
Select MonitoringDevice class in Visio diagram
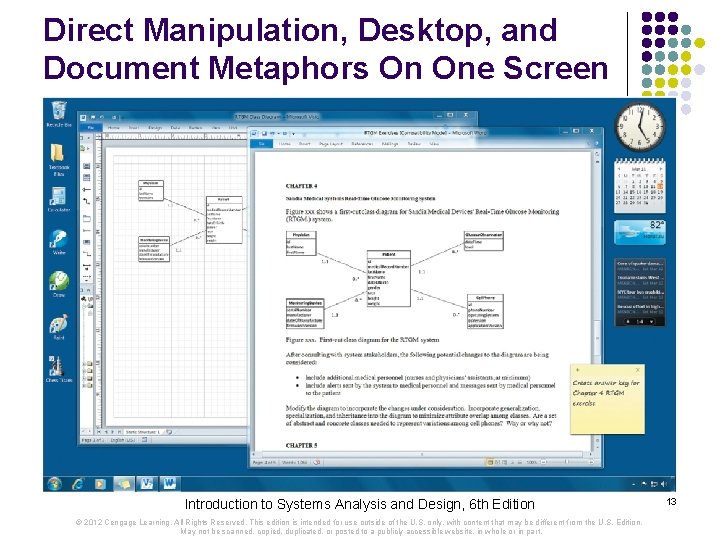coord(154,249)
